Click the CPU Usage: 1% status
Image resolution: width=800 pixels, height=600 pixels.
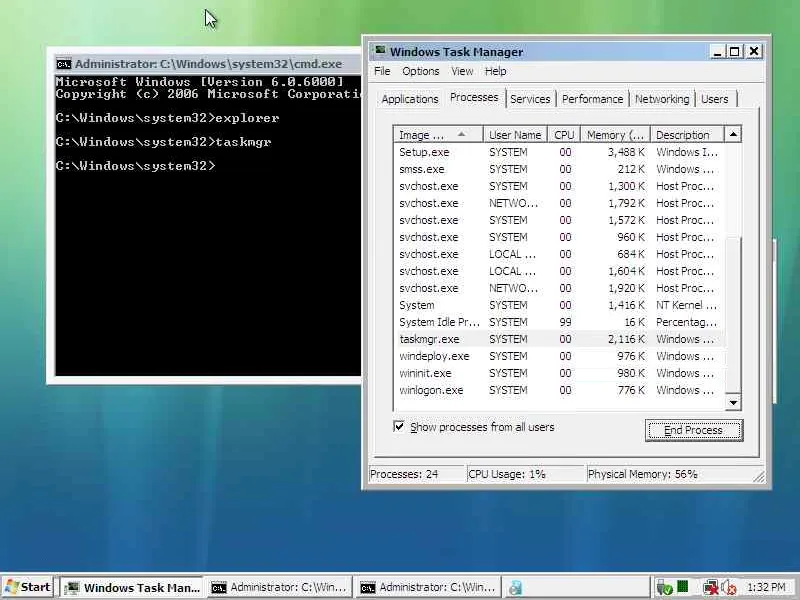click(526, 474)
